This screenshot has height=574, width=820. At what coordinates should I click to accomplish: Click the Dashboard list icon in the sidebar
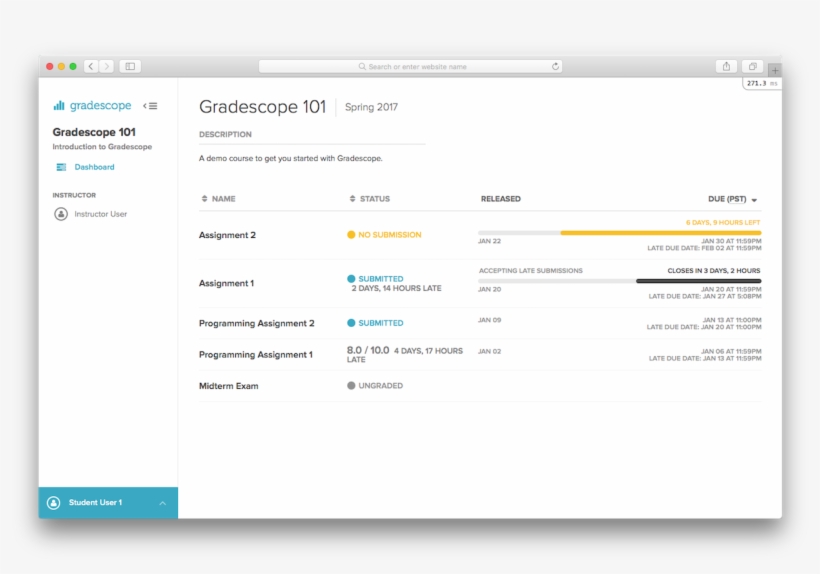61,167
